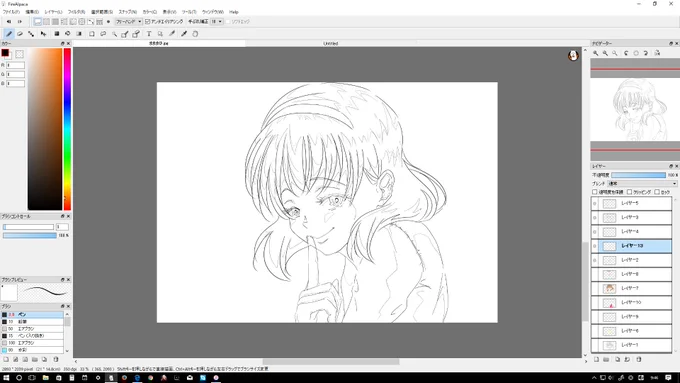This screenshot has width=680, height=383.
Task: Create a new layer folder
Action: (x=606, y=359)
